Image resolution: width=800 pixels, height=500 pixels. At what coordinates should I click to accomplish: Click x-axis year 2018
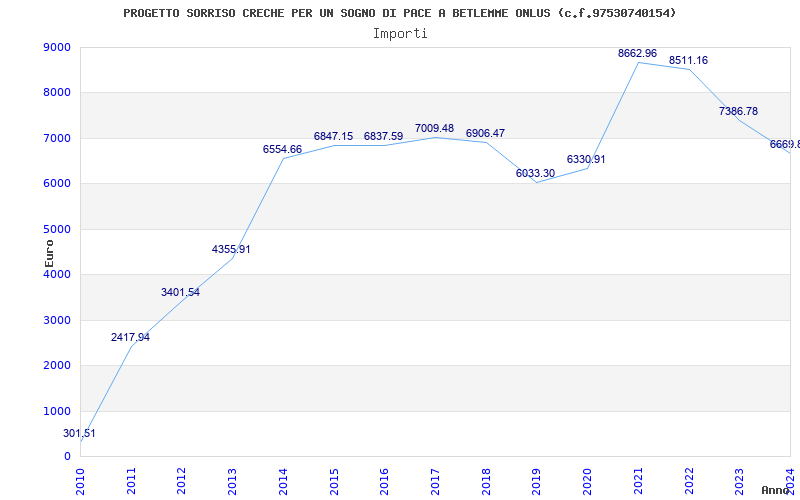click(x=486, y=481)
